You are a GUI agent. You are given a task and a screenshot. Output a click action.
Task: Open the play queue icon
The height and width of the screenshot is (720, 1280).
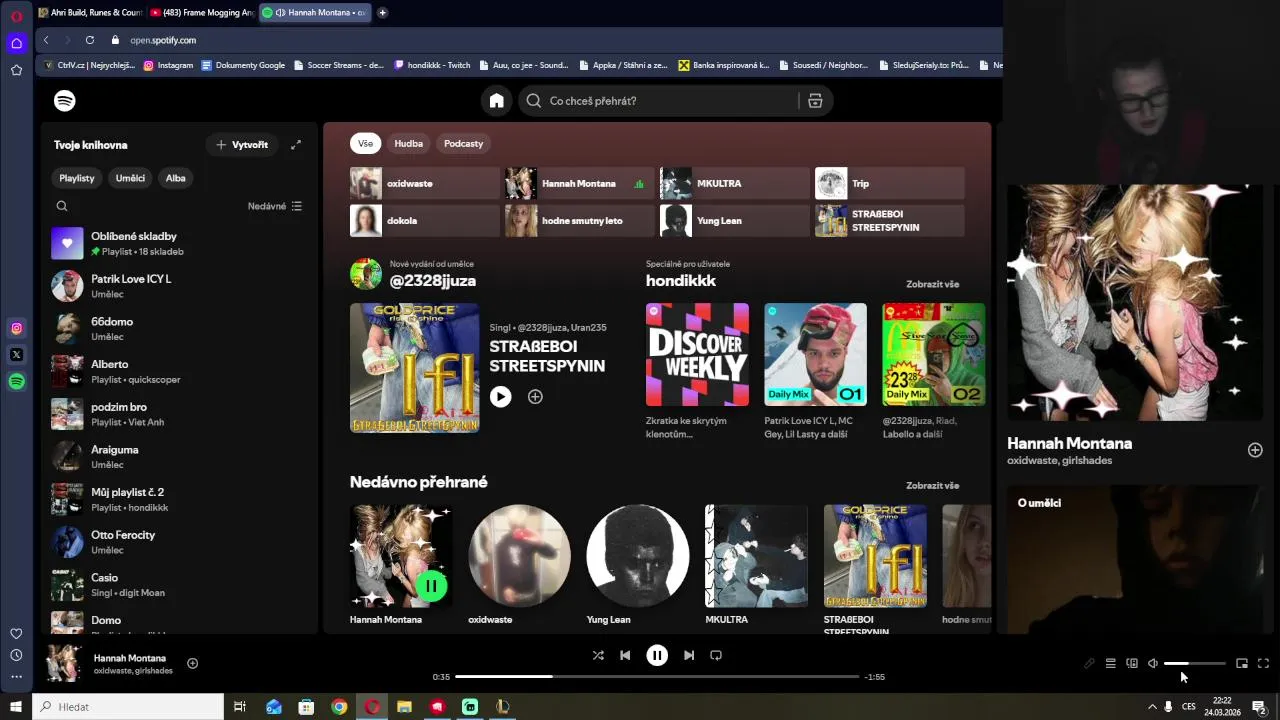(1110, 663)
